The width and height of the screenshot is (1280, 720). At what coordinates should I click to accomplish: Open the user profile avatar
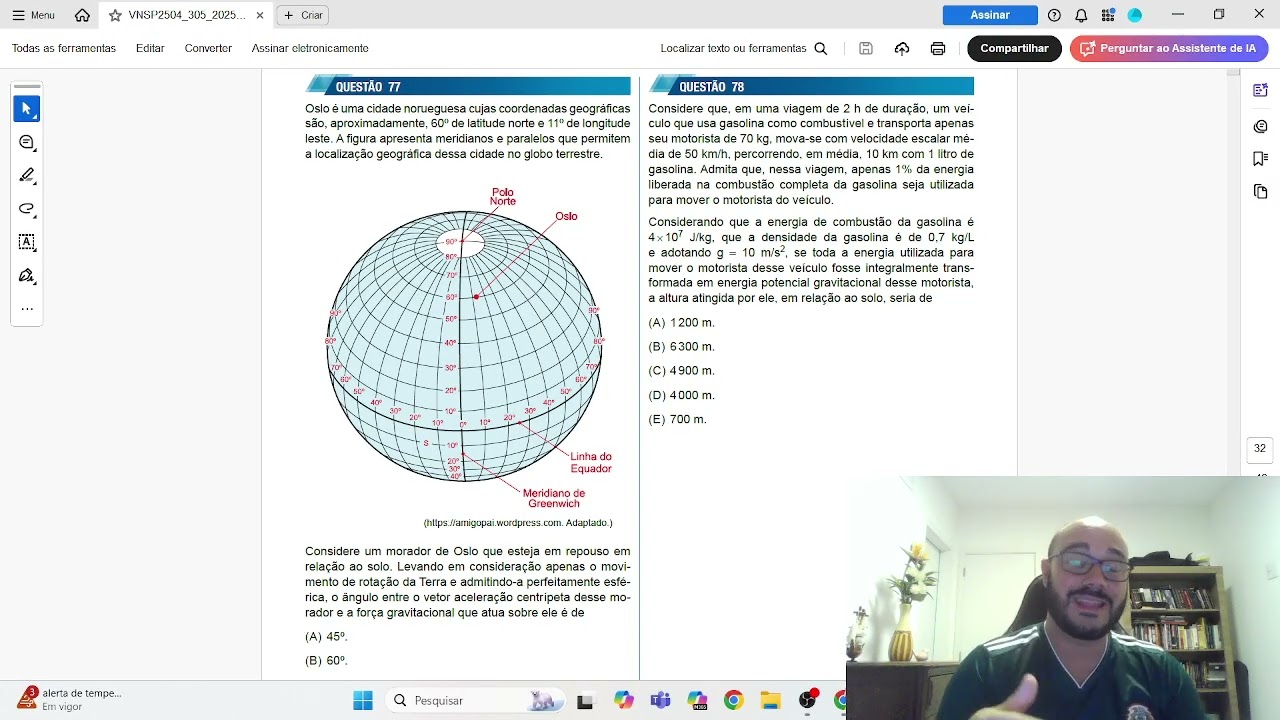click(1135, 15)
